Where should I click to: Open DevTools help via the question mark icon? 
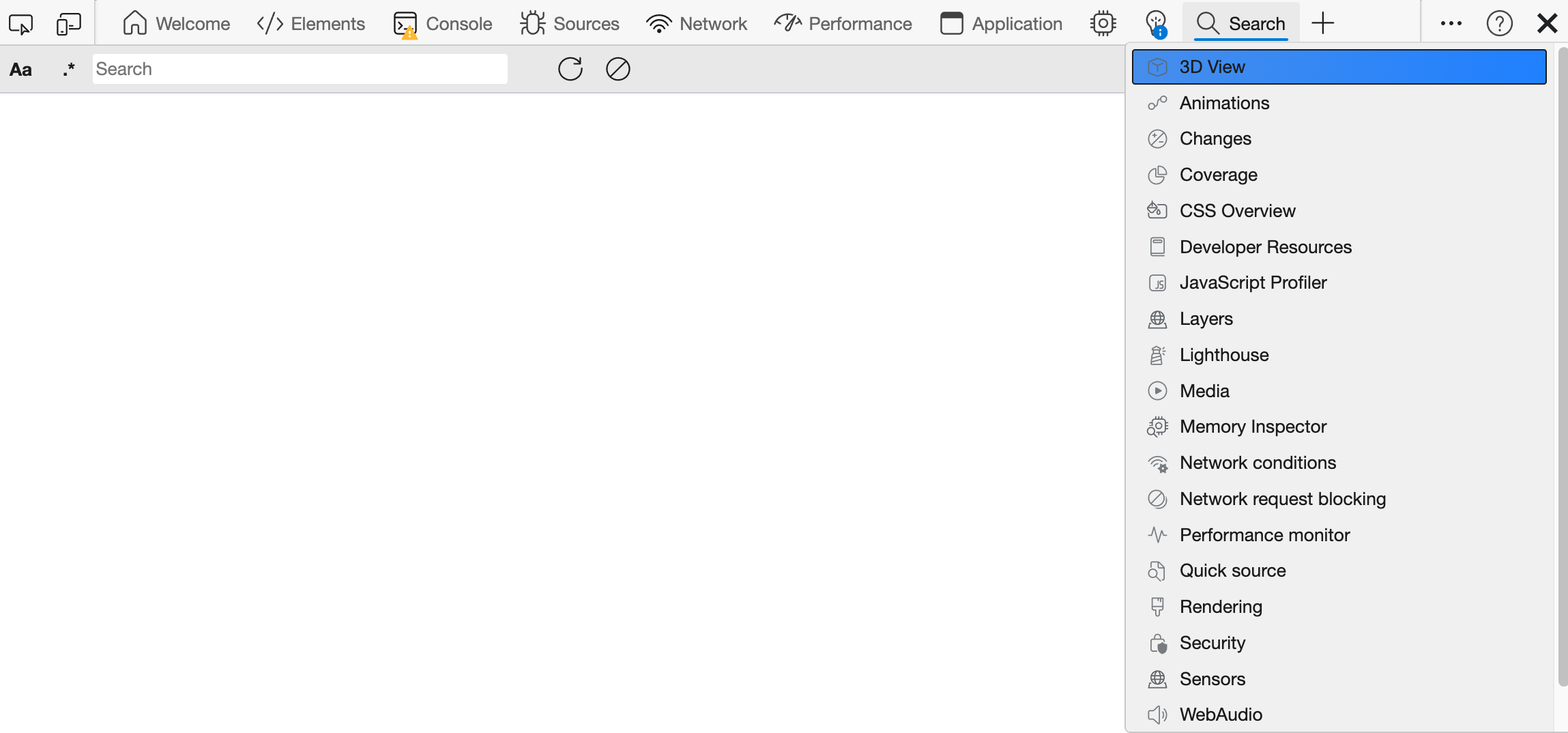pyautogui.click(x=1499, y=23)
